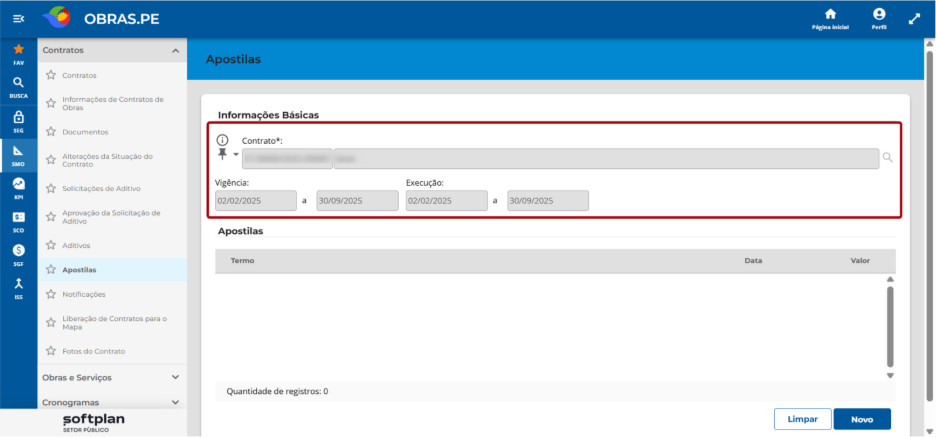Image resolution: width=936 pixels, height=438 pixels.
Task: Expand to fullscreen with arrows icon
Action: point(914,19)
